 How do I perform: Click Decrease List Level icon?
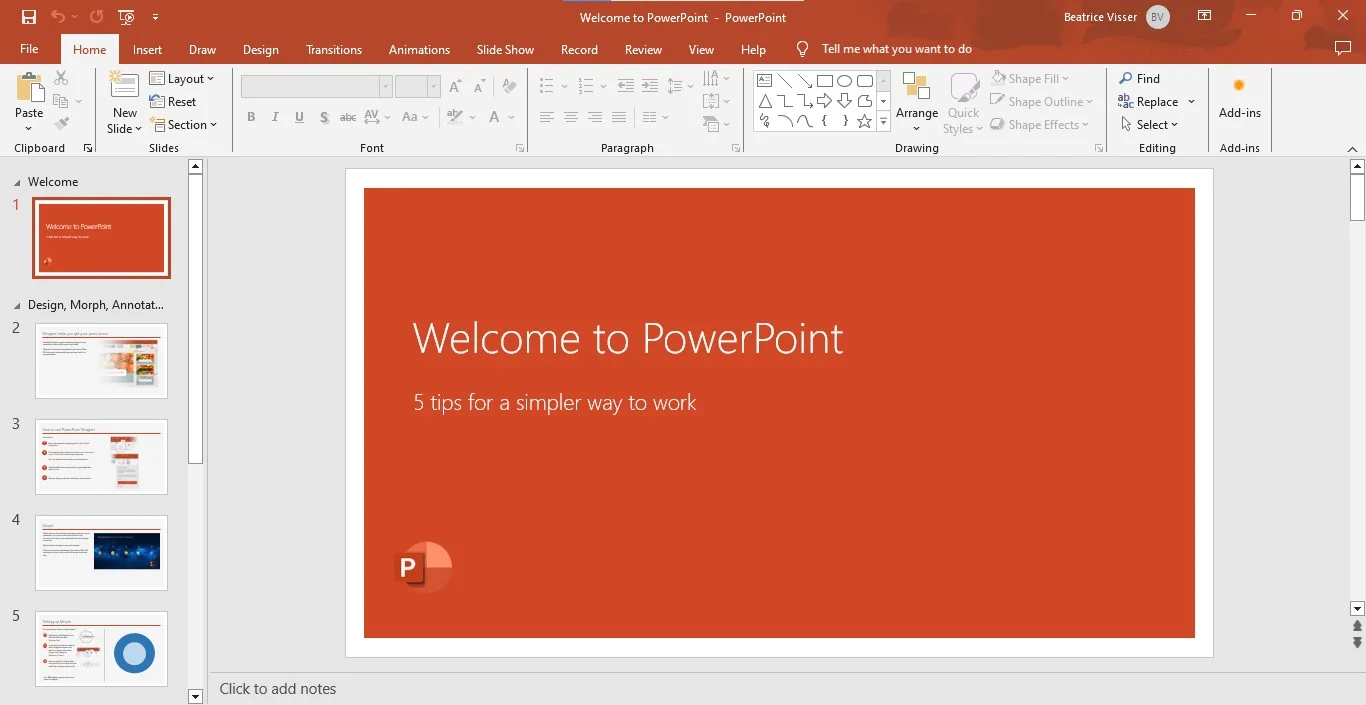tap(626, 86)
